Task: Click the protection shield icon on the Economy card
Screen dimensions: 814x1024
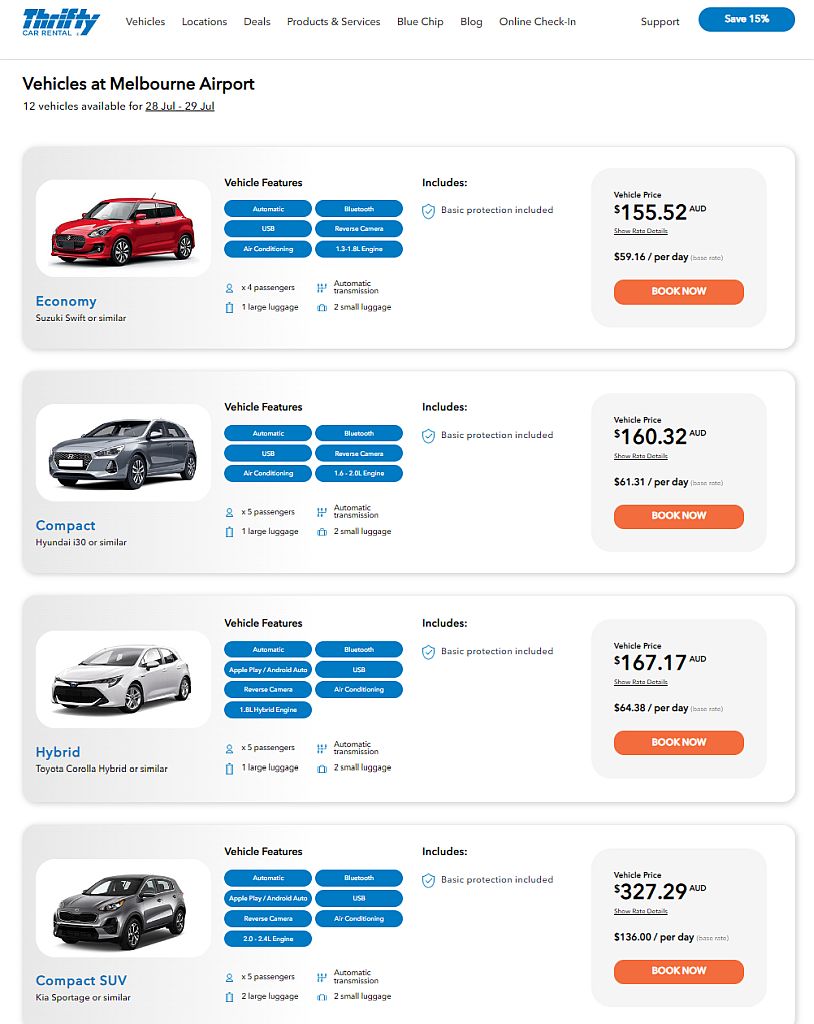Action: click(x=428, y=211)
